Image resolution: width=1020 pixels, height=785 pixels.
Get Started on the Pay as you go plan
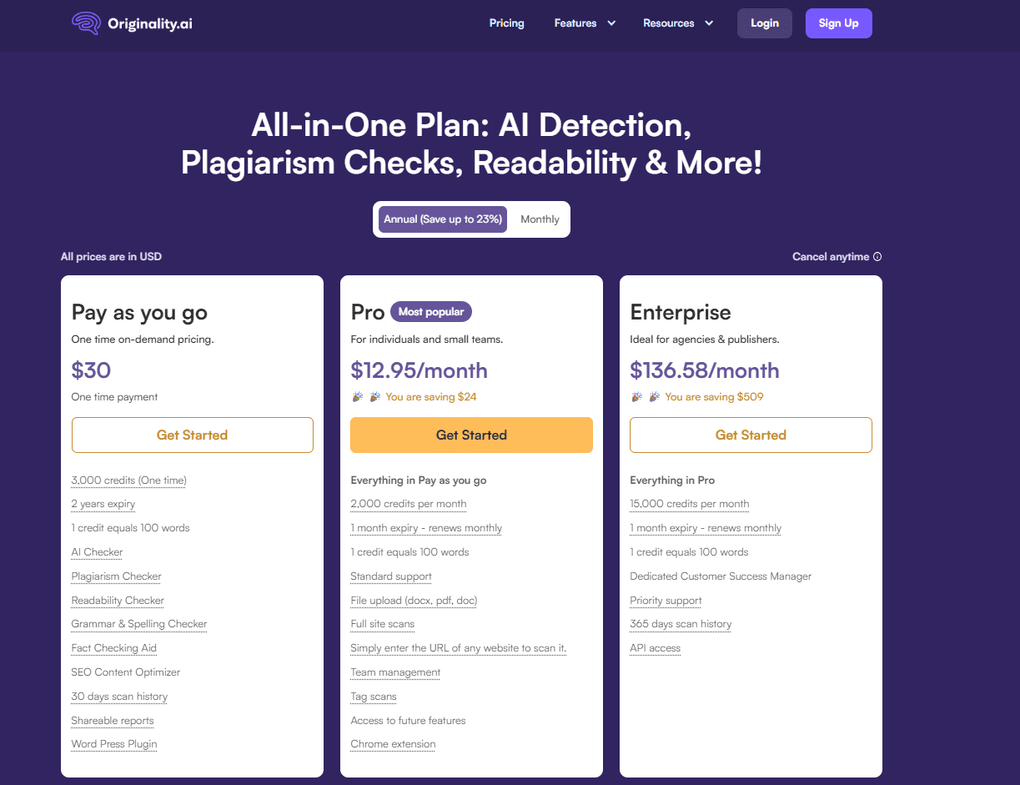click(192, 435)
